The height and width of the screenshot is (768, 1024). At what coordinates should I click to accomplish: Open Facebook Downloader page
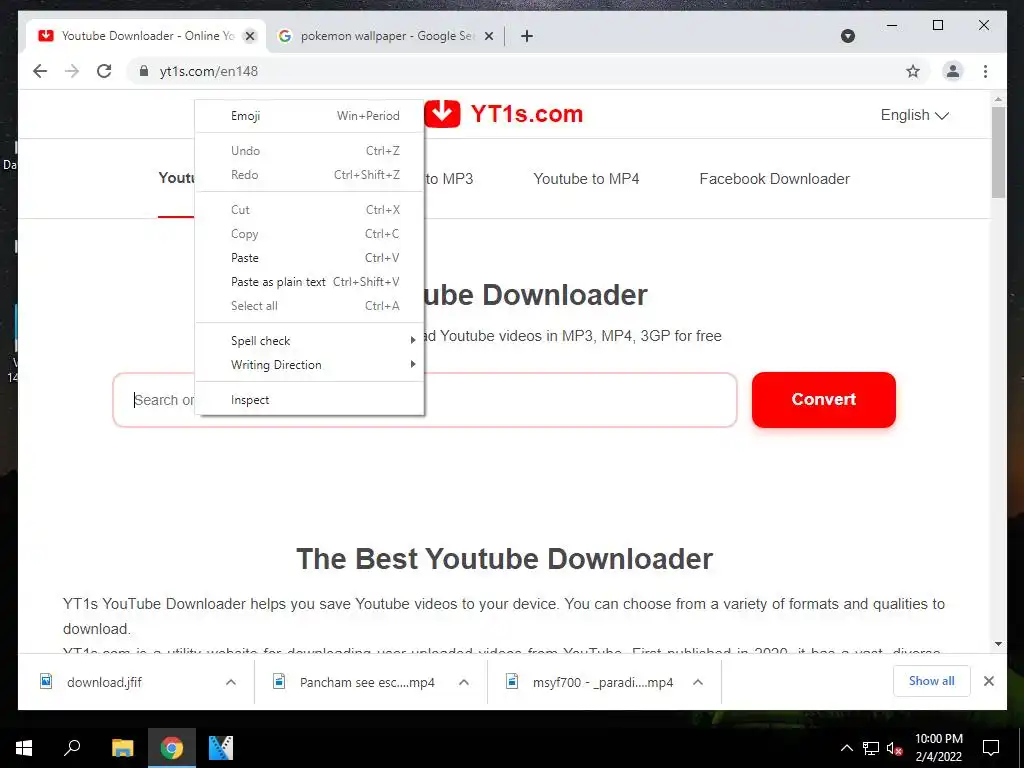tap(775, 179)
